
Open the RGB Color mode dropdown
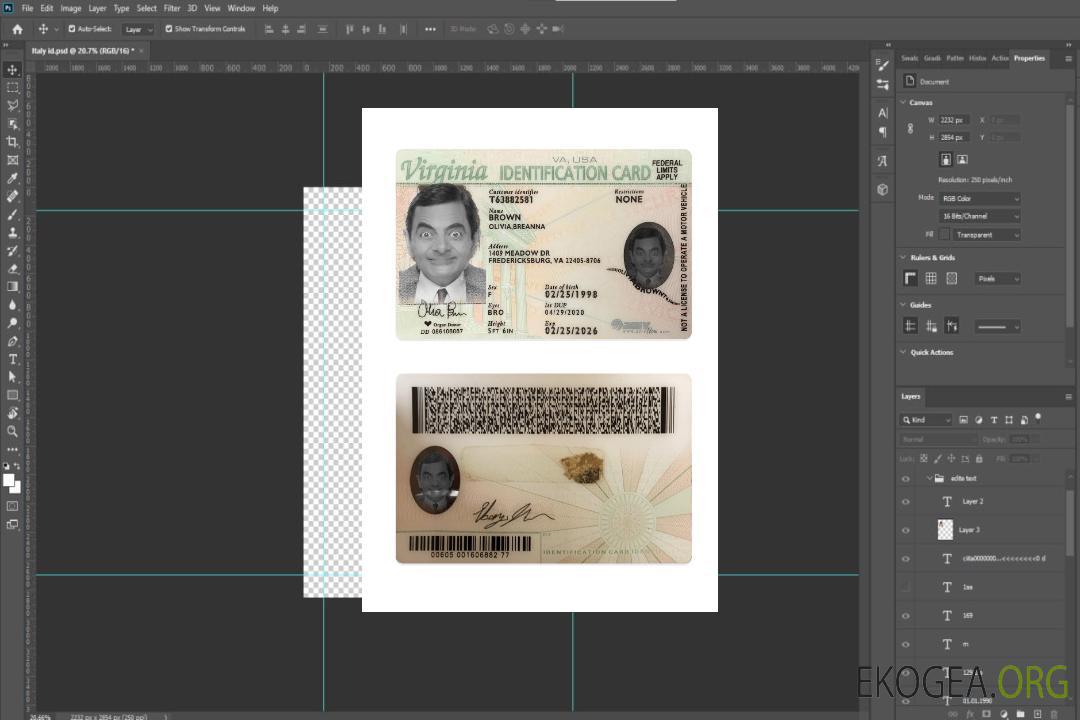979,198
